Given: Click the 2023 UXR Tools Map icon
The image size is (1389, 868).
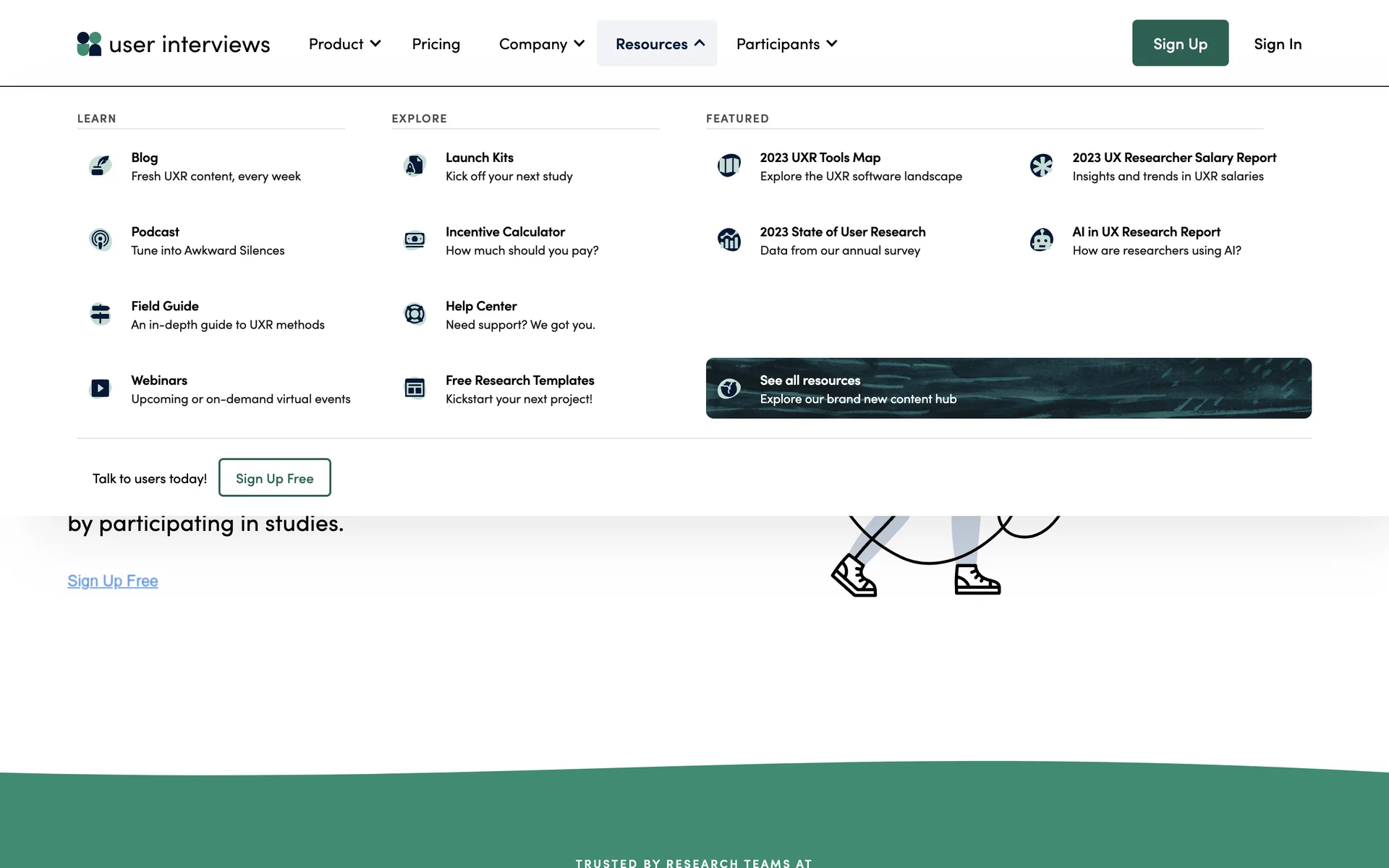Looking at the screenshot, I should pos(729,166).
